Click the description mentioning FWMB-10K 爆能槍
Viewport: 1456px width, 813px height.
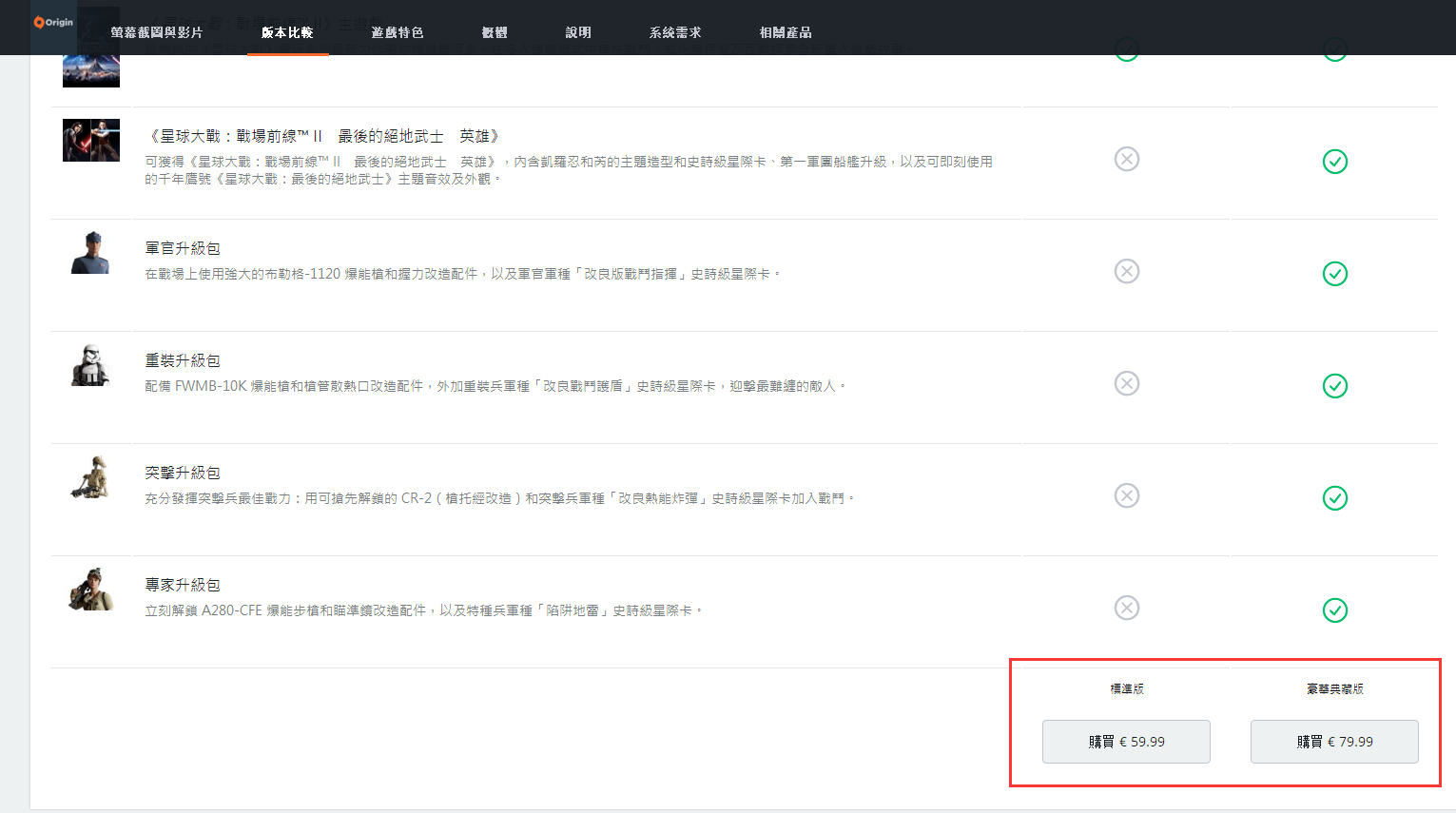tap(495, 386)
